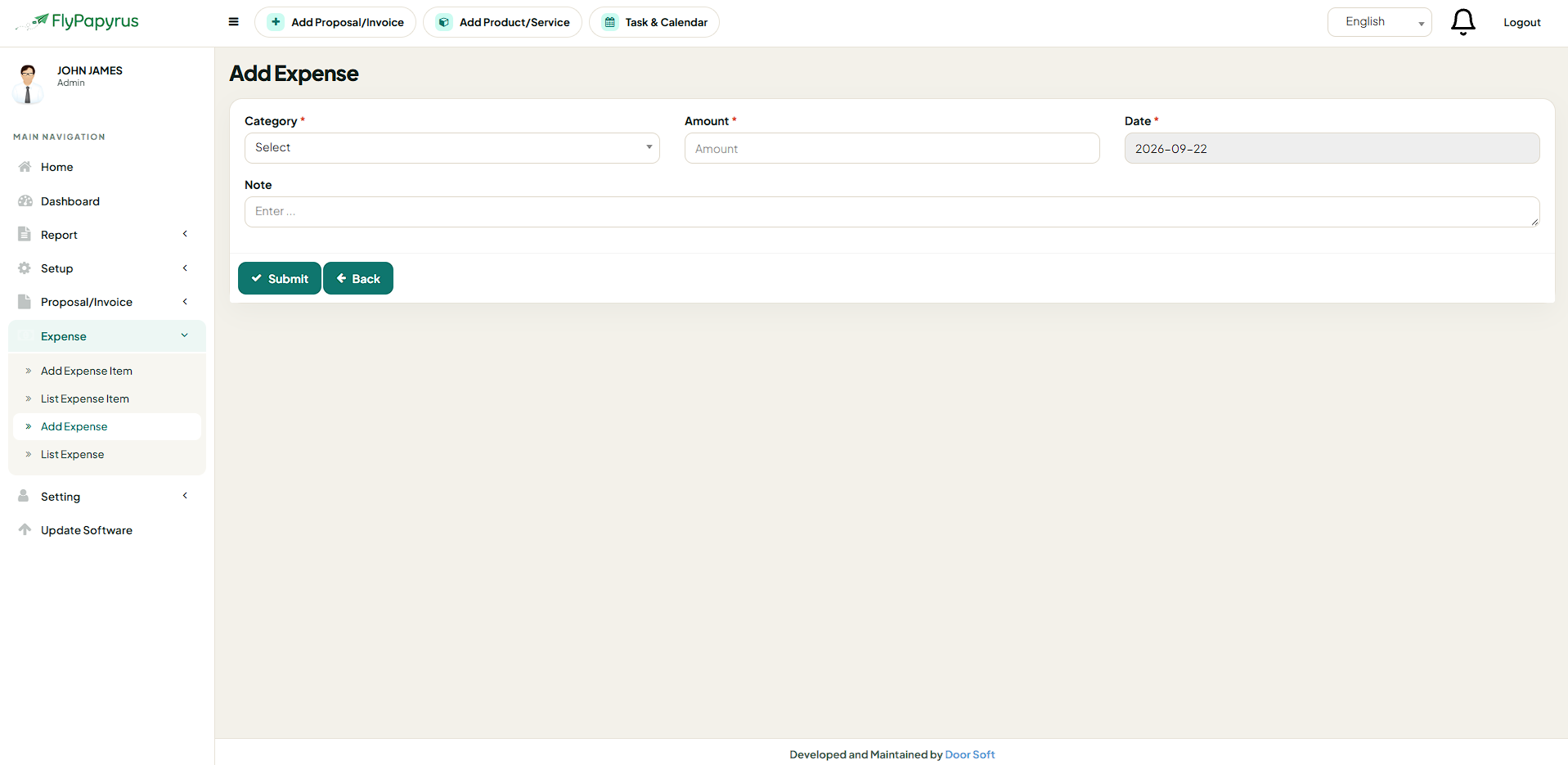Open Task & Calendar
1568x765 pixels.
coord(654,22)
